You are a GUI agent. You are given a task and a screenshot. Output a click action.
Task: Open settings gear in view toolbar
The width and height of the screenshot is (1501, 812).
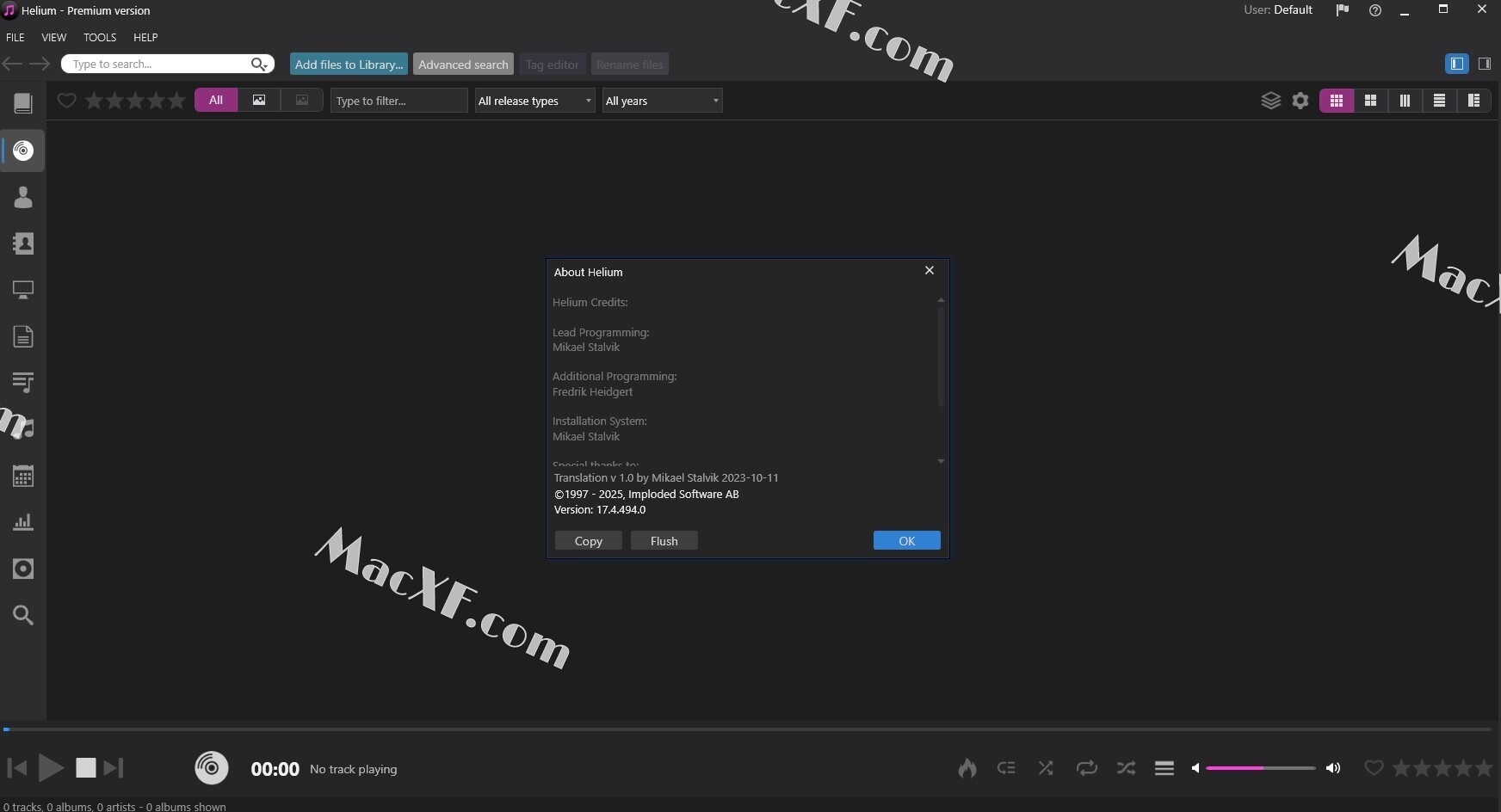pyautogui.click(x=1300, y=101)
